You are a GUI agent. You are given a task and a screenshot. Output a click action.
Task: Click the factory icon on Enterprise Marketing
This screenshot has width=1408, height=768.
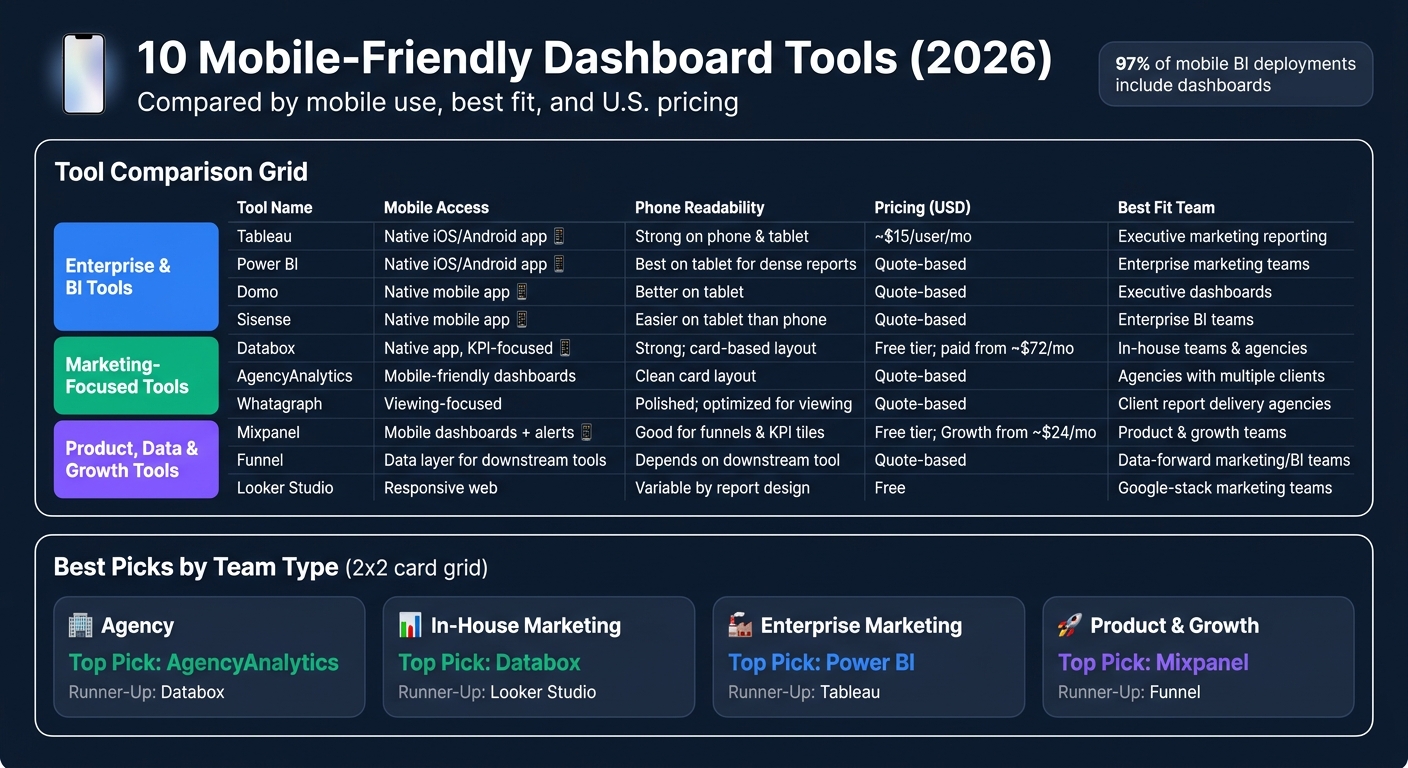tap(740, 626)
